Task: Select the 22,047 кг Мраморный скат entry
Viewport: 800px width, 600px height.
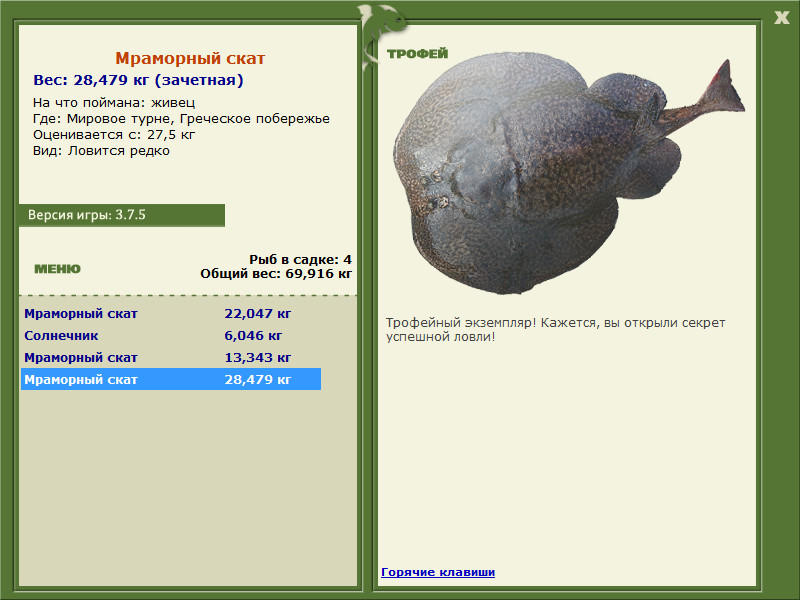Action: coord(171,313)
